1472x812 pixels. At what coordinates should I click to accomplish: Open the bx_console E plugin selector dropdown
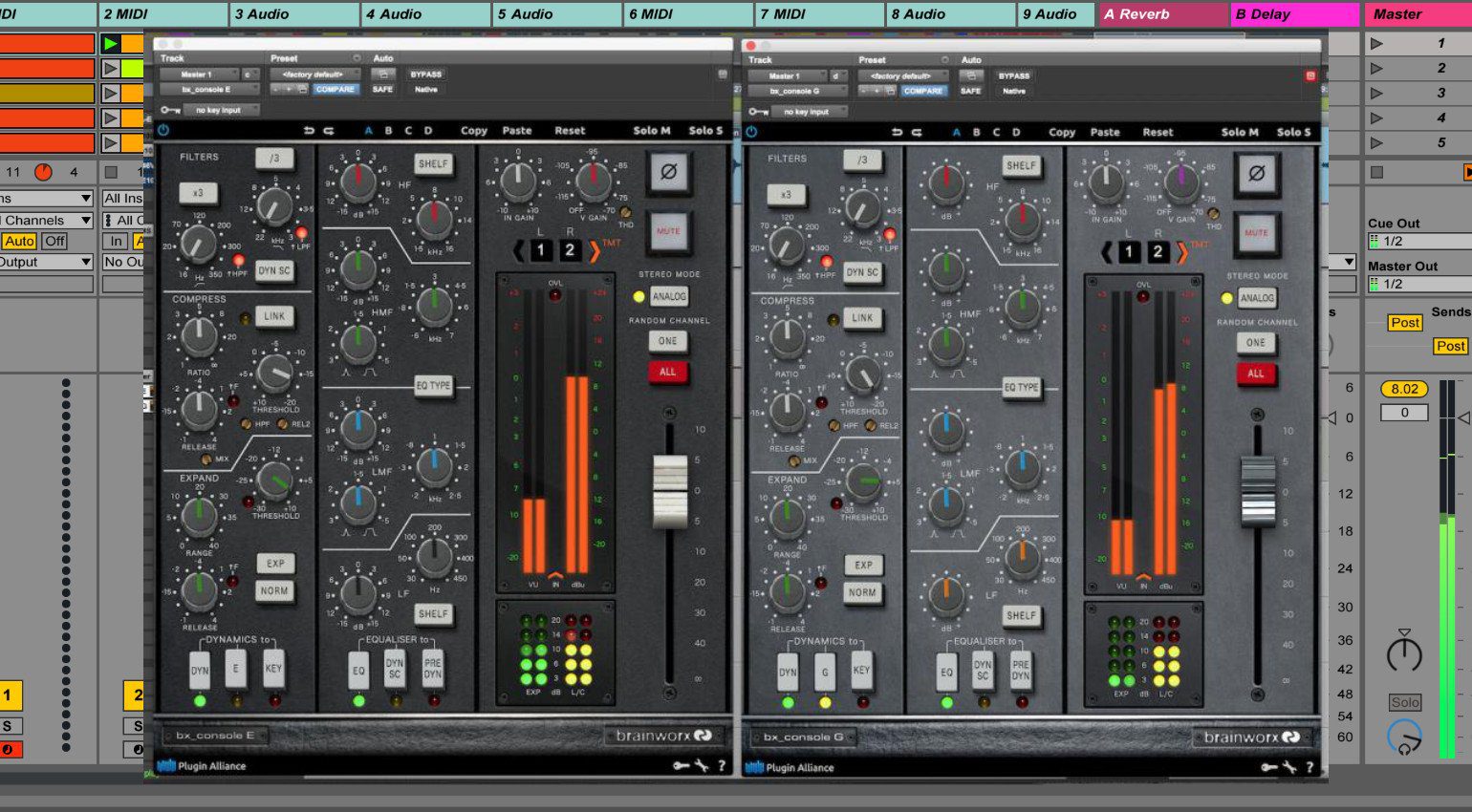(x=209, y=89)
